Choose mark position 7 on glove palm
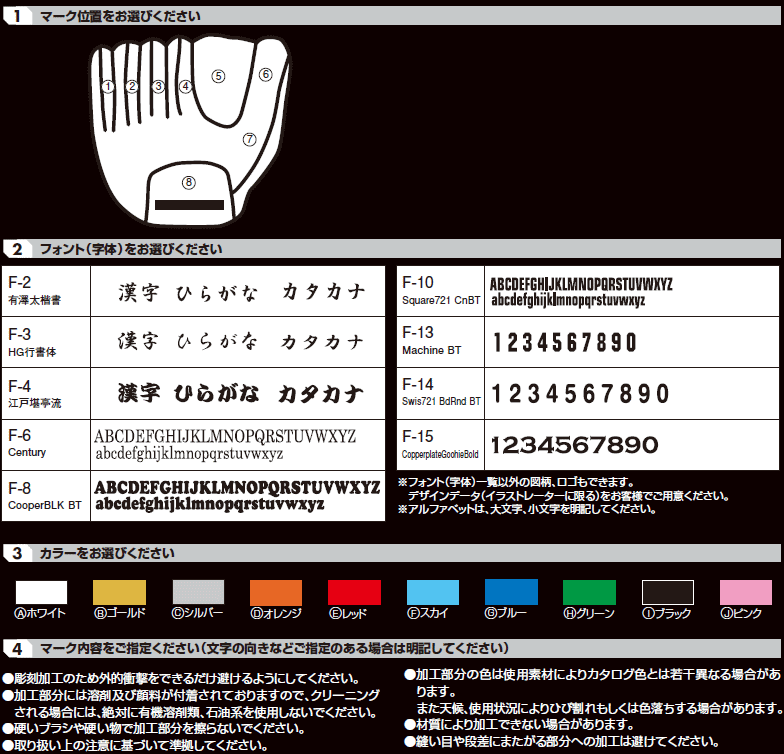This screenshot has height=754, width=784. [249, 139]
